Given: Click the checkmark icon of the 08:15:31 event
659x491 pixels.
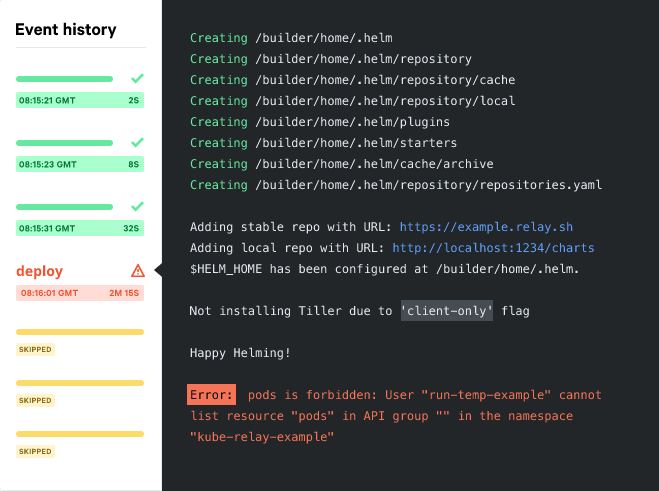Looking at the screenshot, I should [x=137, y=206].
